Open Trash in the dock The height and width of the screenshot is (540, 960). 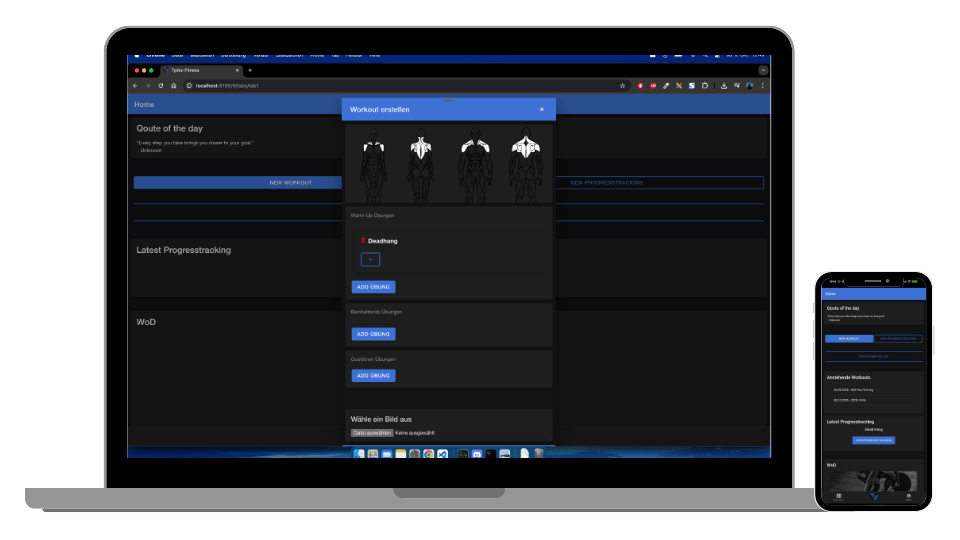(x=539, y=454)
